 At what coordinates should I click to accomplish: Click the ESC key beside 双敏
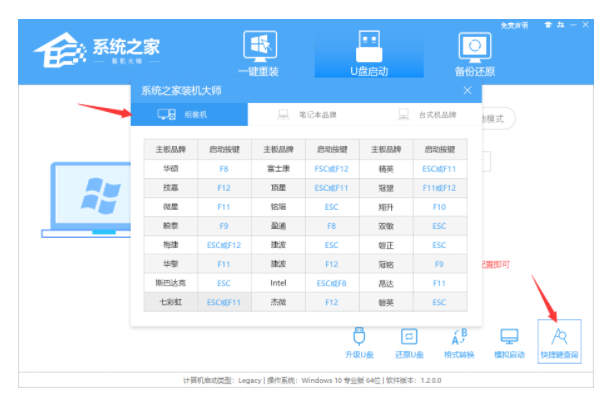(x=439, y=226)
